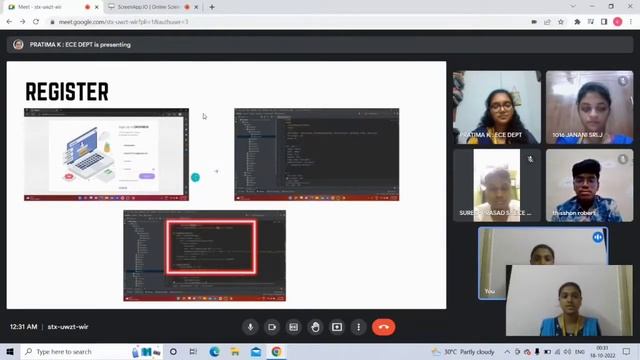Close the ScreenApp.IO browser tab

(x=196, y=7)
